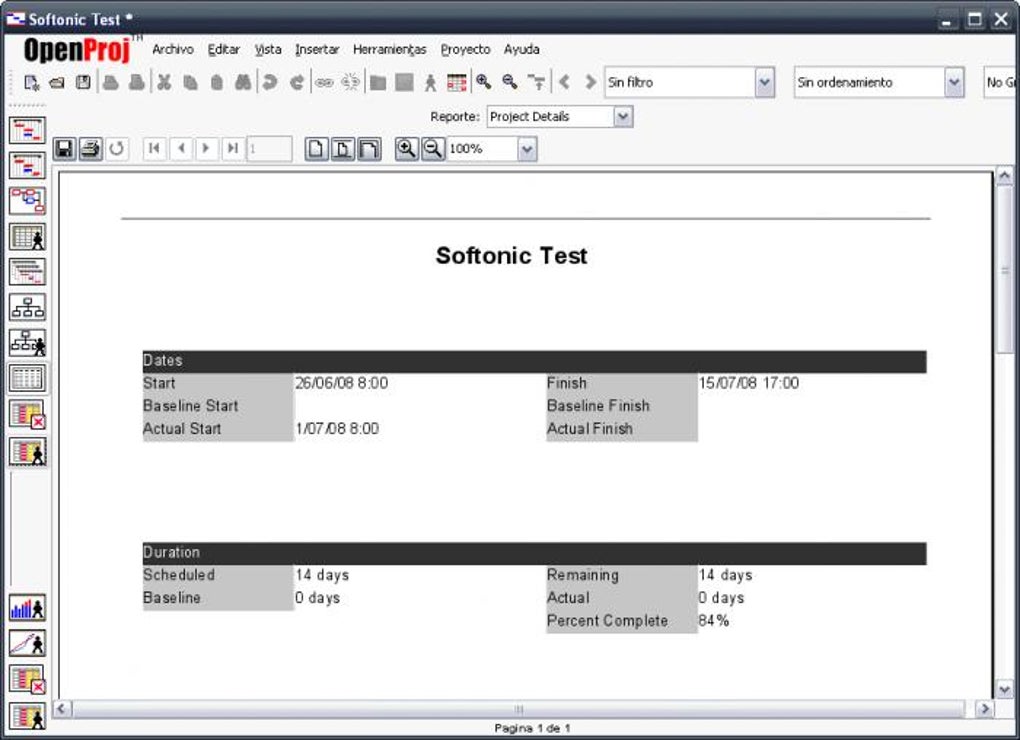Screen dimensions: 1020x740
Task: Click the Link tasks chain icon
Action: tap(324, 83)
